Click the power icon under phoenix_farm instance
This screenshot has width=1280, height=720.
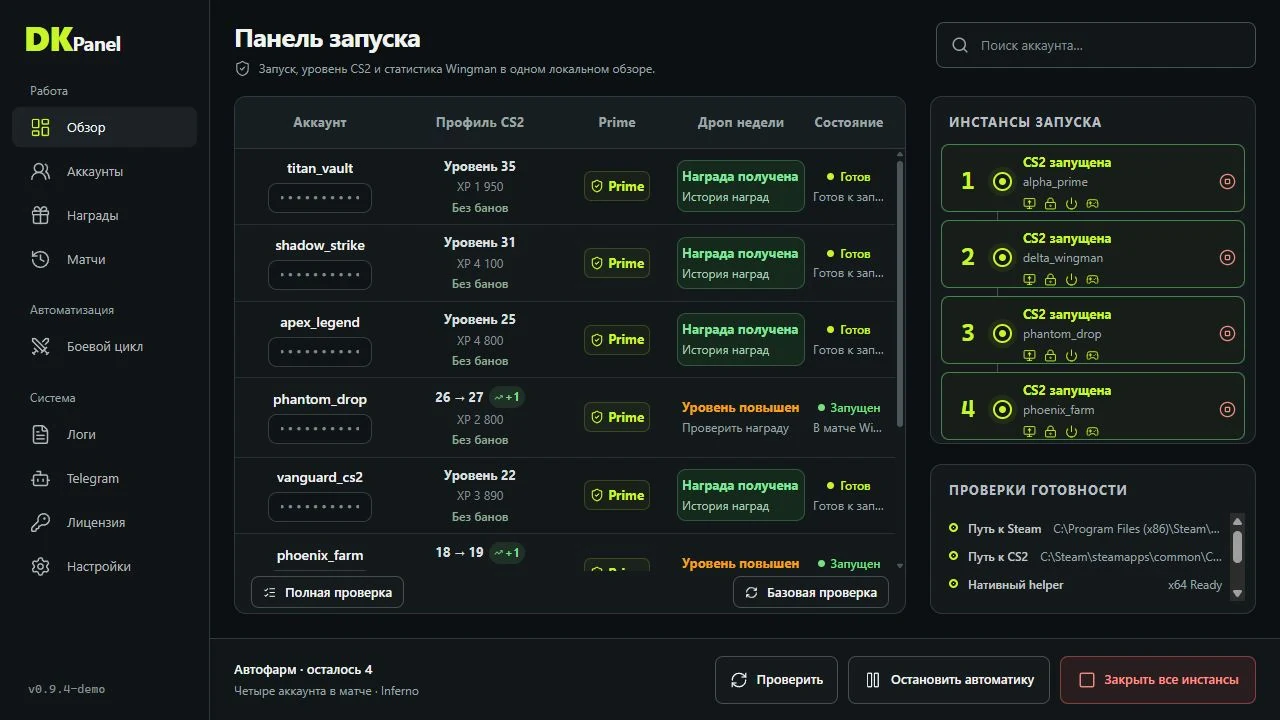click(1071, 431)
